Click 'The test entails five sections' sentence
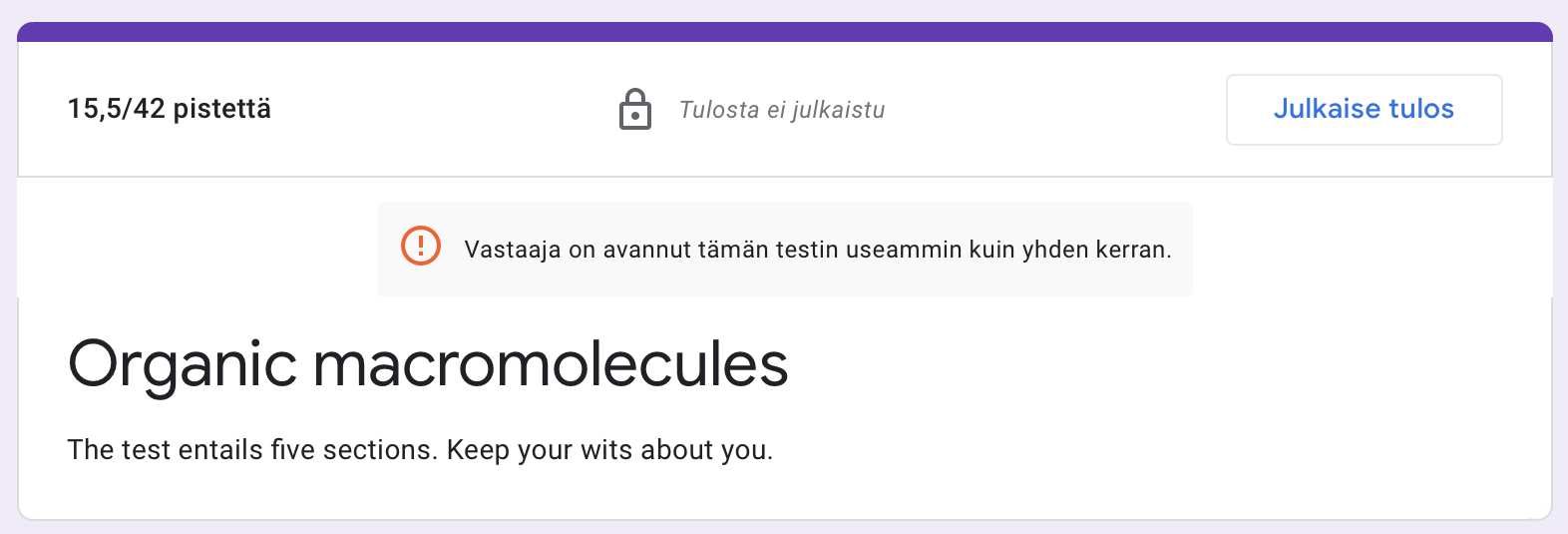 [x=252, y=450]
